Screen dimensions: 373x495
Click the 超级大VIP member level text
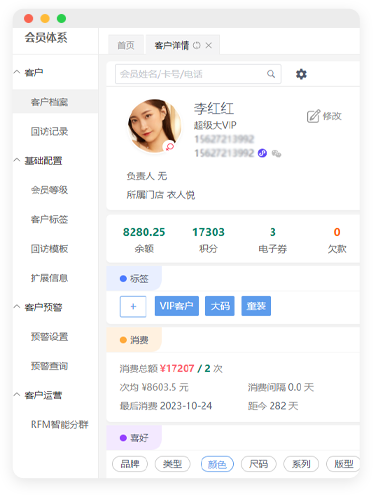tap(215, 125)
